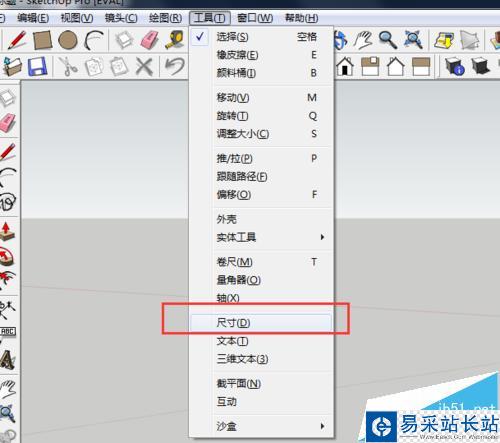
Task: Choose 文本(T) from the tools menu
Action: pyautogui.click(x=261, y=341)
